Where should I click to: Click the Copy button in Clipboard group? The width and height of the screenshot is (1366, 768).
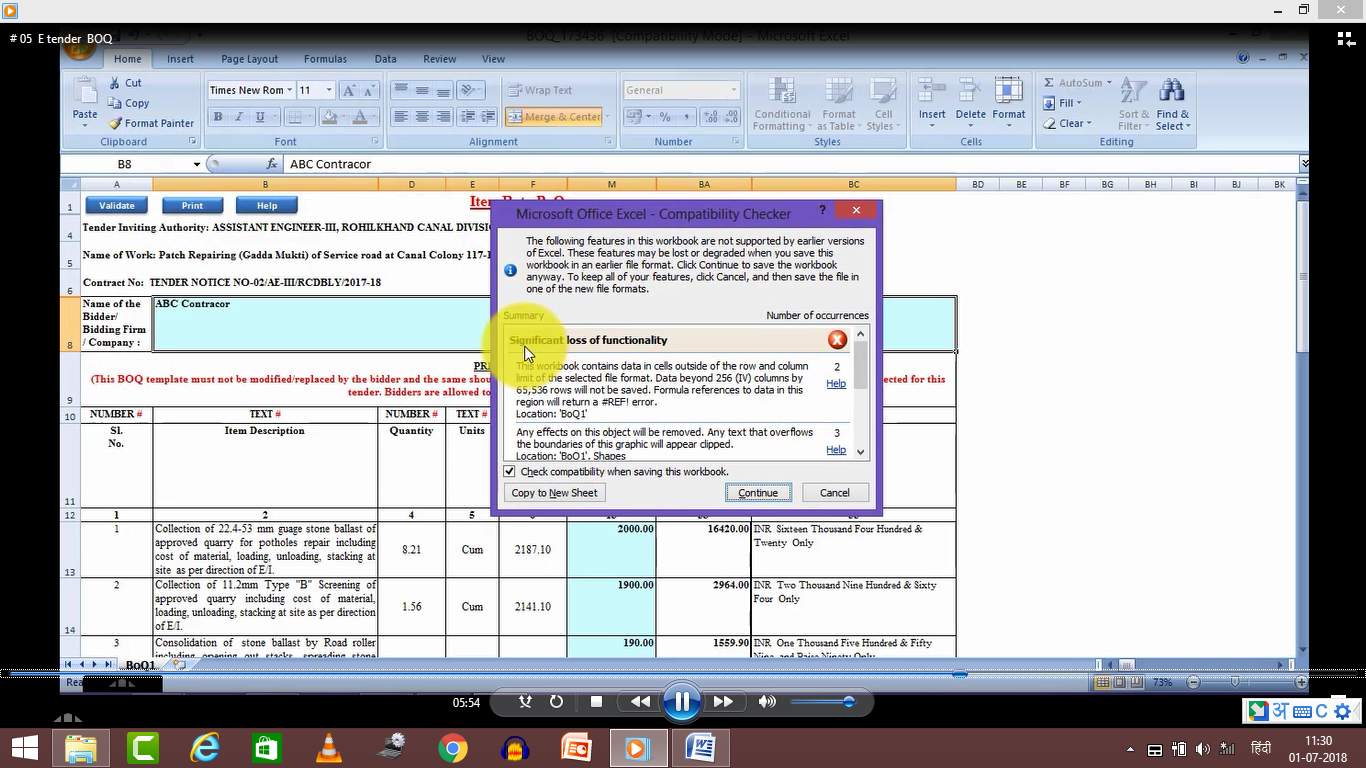[x=128, y=103]
